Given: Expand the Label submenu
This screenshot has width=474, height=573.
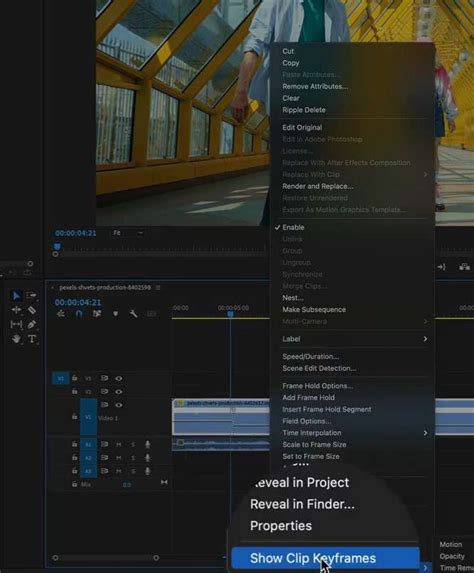Looking at the screenshot, I should (354, 339).
